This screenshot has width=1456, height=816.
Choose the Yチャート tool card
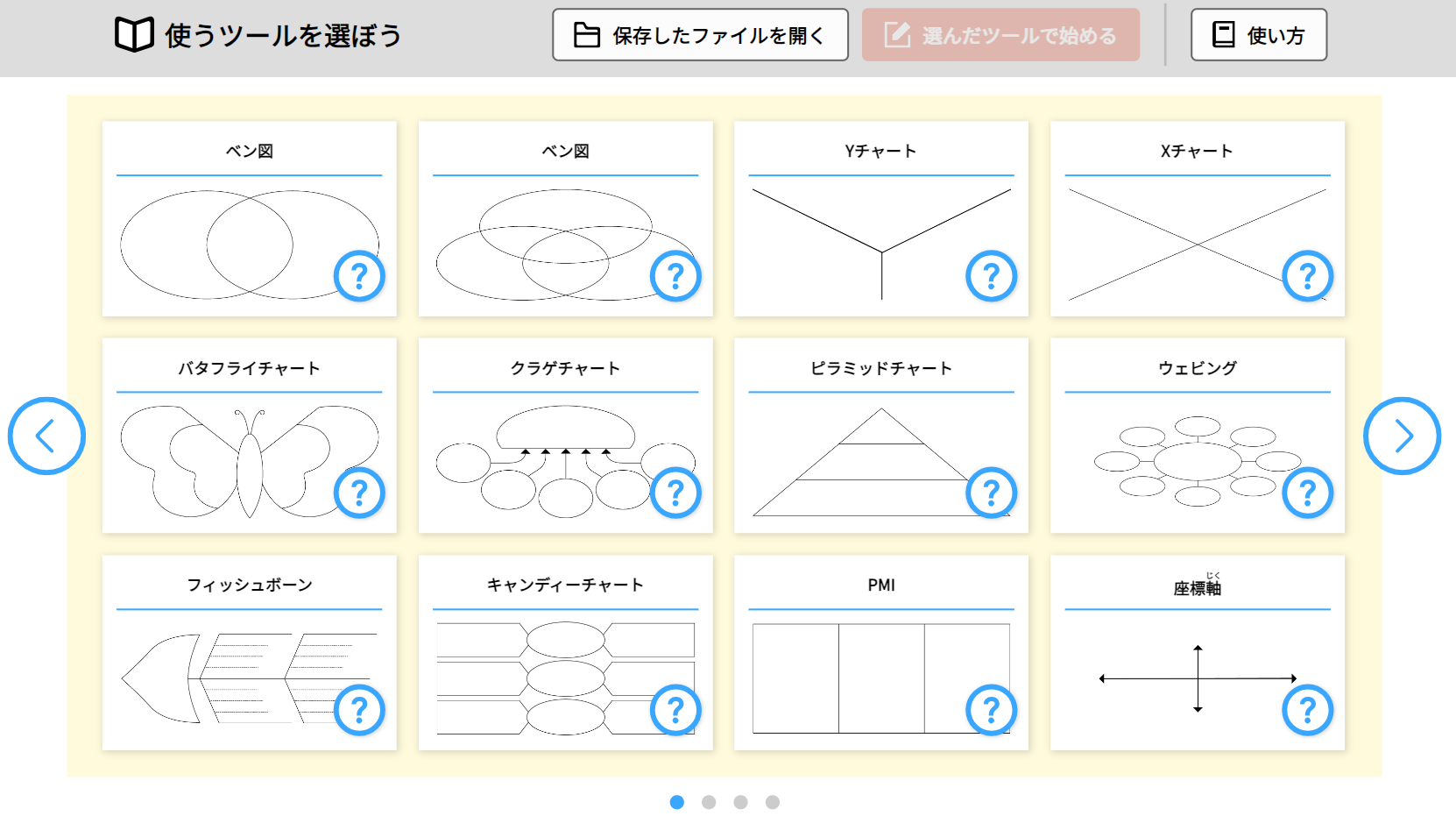coord(881,219)
